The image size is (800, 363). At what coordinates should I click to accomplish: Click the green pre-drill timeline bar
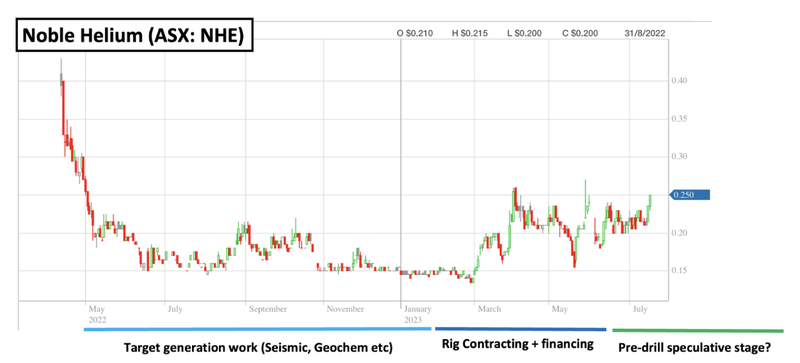[x=697, y=331]
